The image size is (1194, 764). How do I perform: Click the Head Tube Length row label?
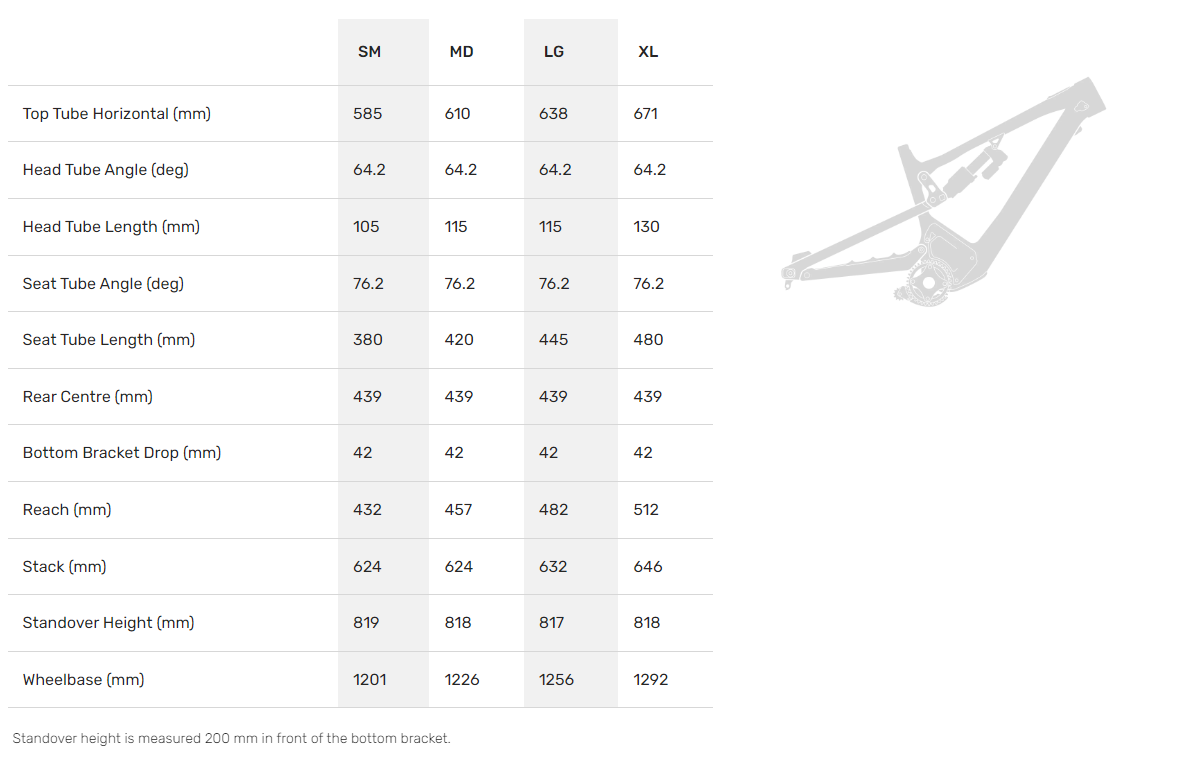point(111,227)
